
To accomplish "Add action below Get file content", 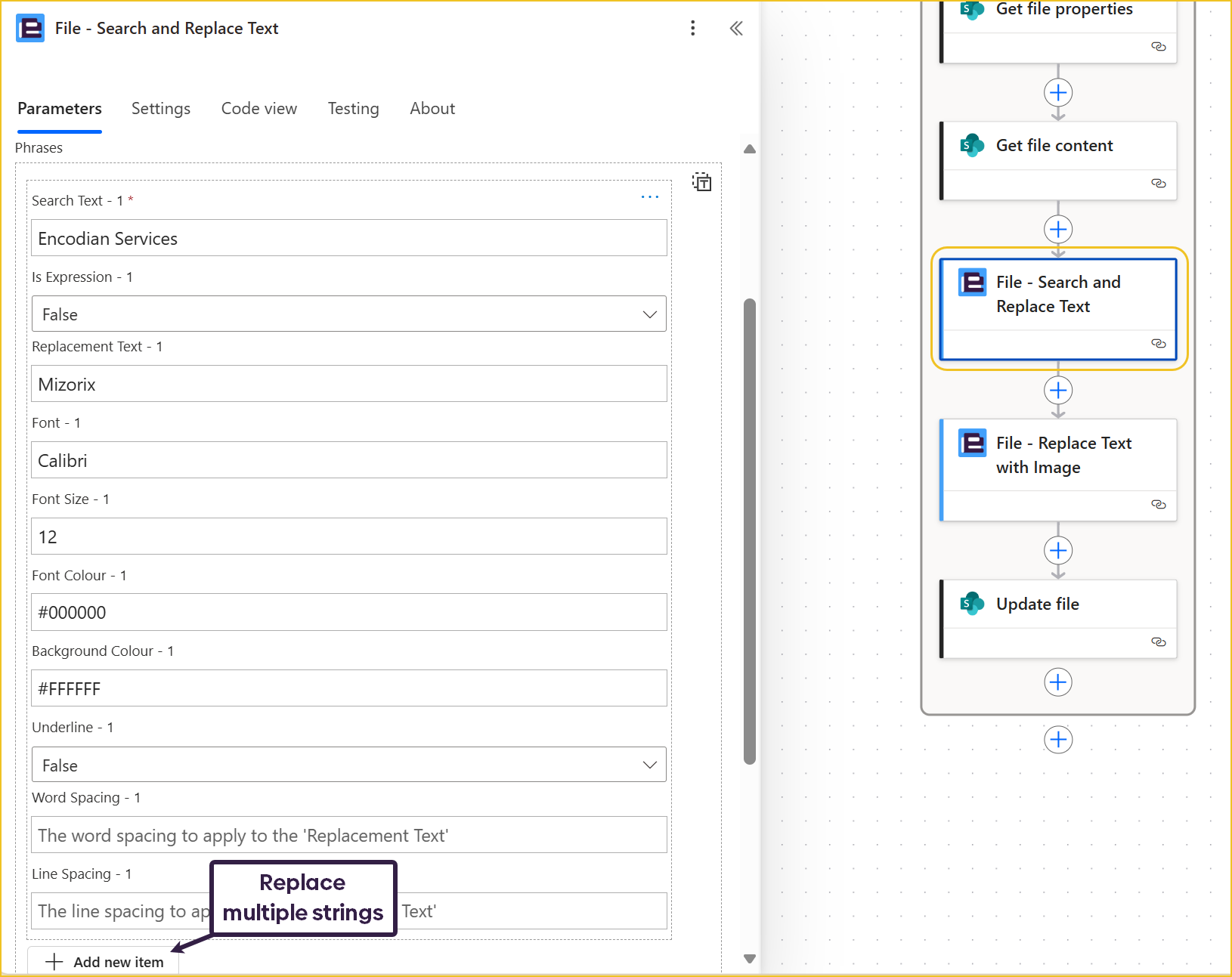I will [x=1057, y=229].
